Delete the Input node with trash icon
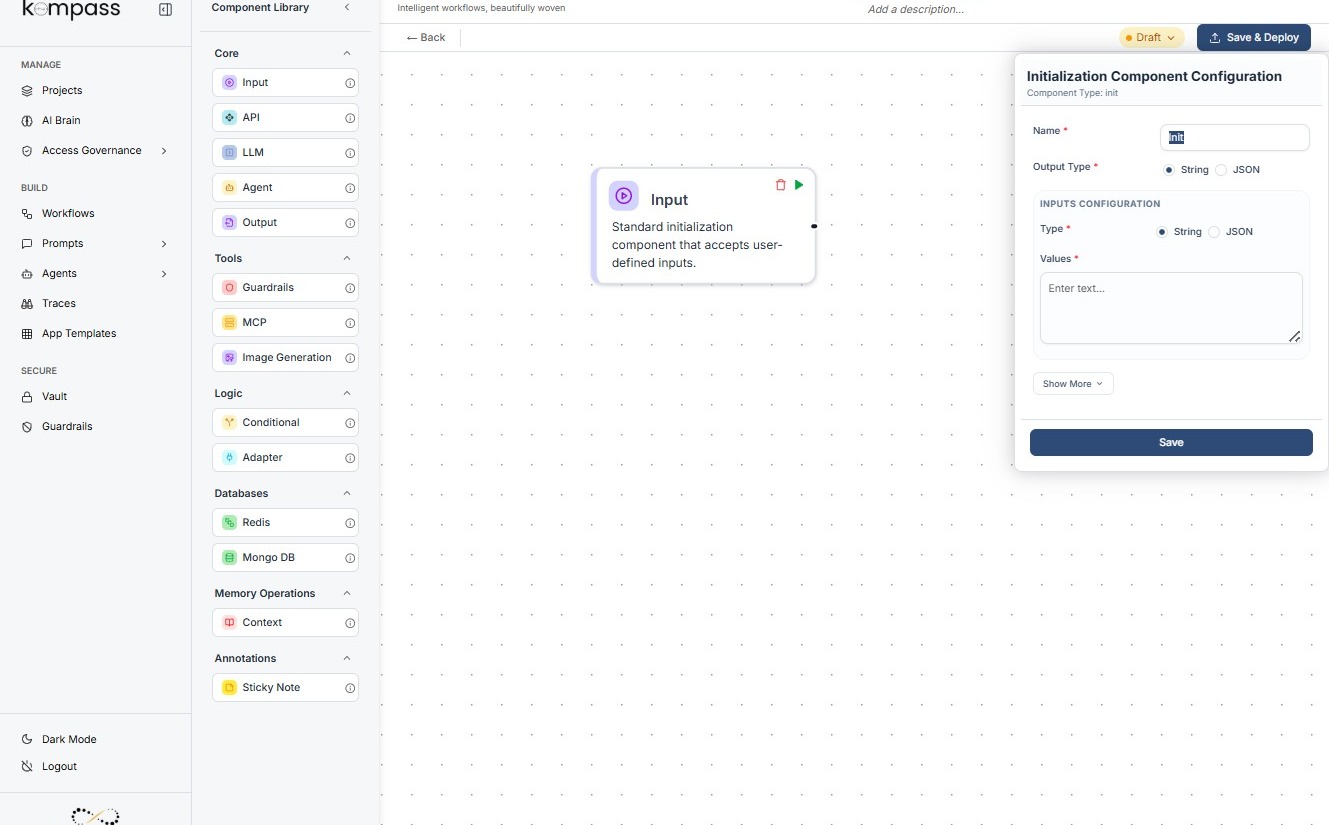Screen dimensions: 1329x825 781,185
